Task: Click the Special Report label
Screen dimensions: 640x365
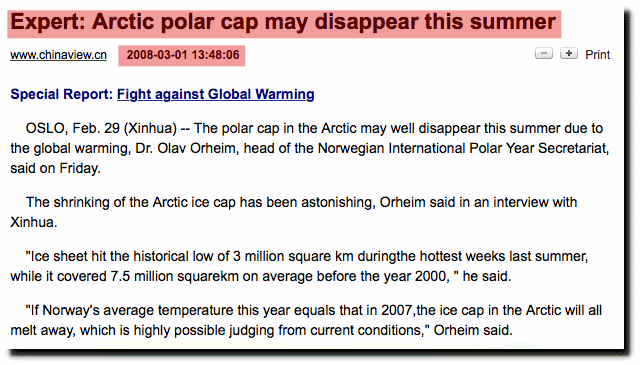Action: point(61,94)
